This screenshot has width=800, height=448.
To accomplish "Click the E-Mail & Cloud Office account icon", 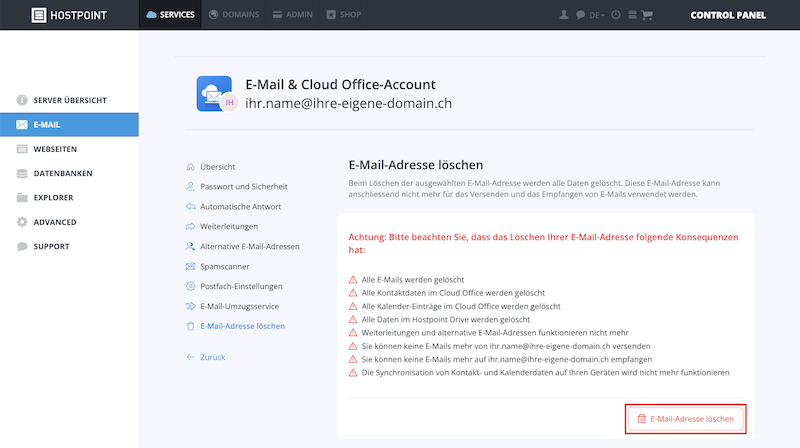I will tap(214, 93).
